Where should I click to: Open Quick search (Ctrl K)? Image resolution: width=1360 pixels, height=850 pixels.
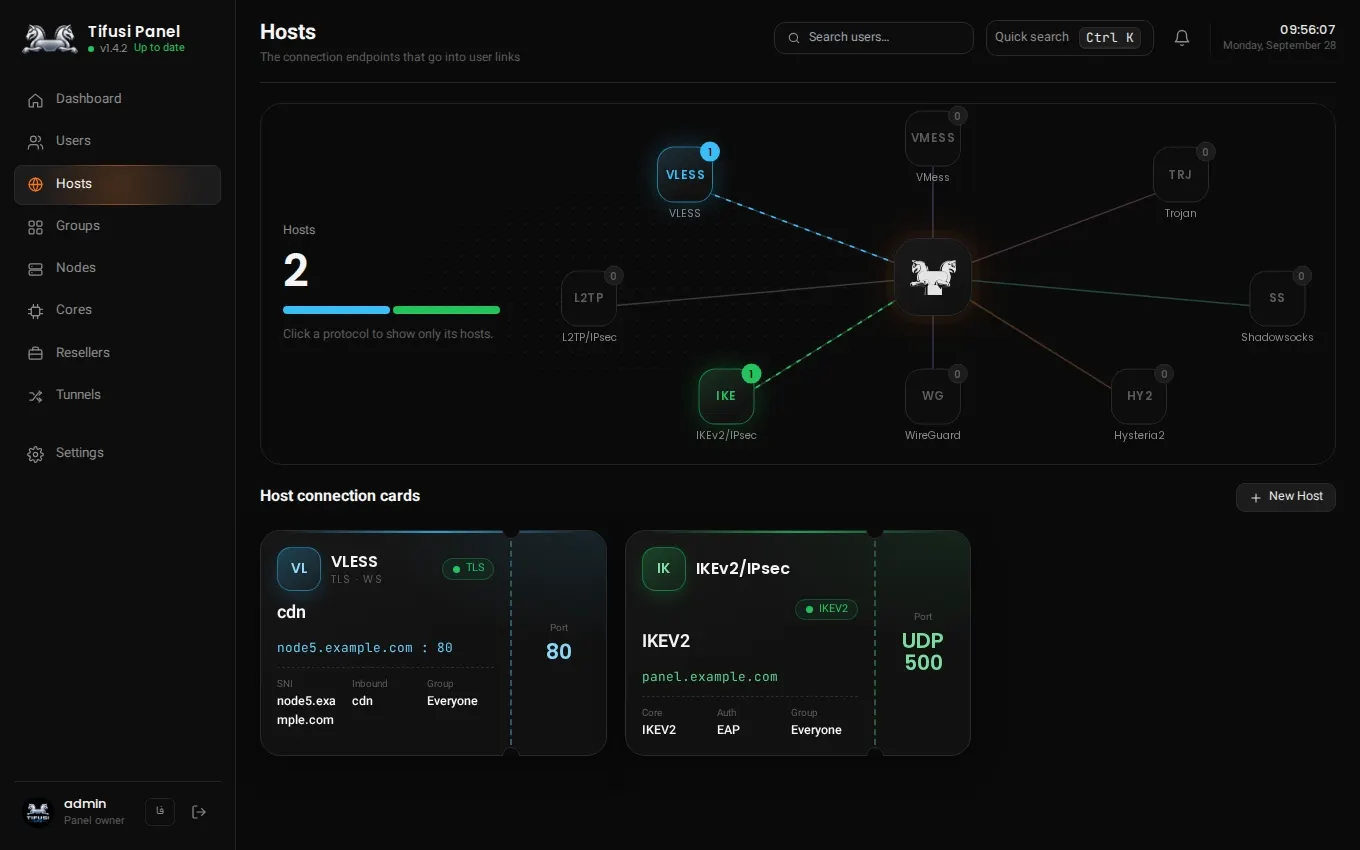pos(1069,38)
